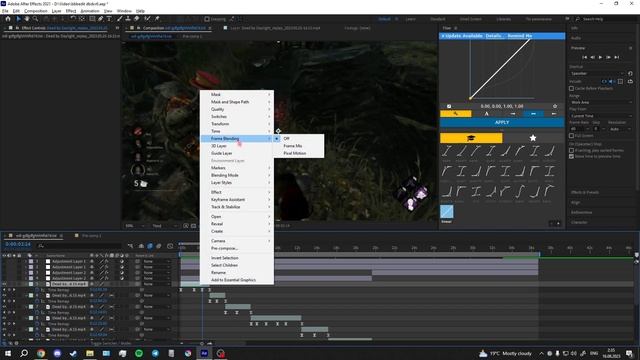Image resolution: width=640 pixels, height=360 pixels.
Task: Click Remind Me in update banner
Action: [x=520, y=36]
